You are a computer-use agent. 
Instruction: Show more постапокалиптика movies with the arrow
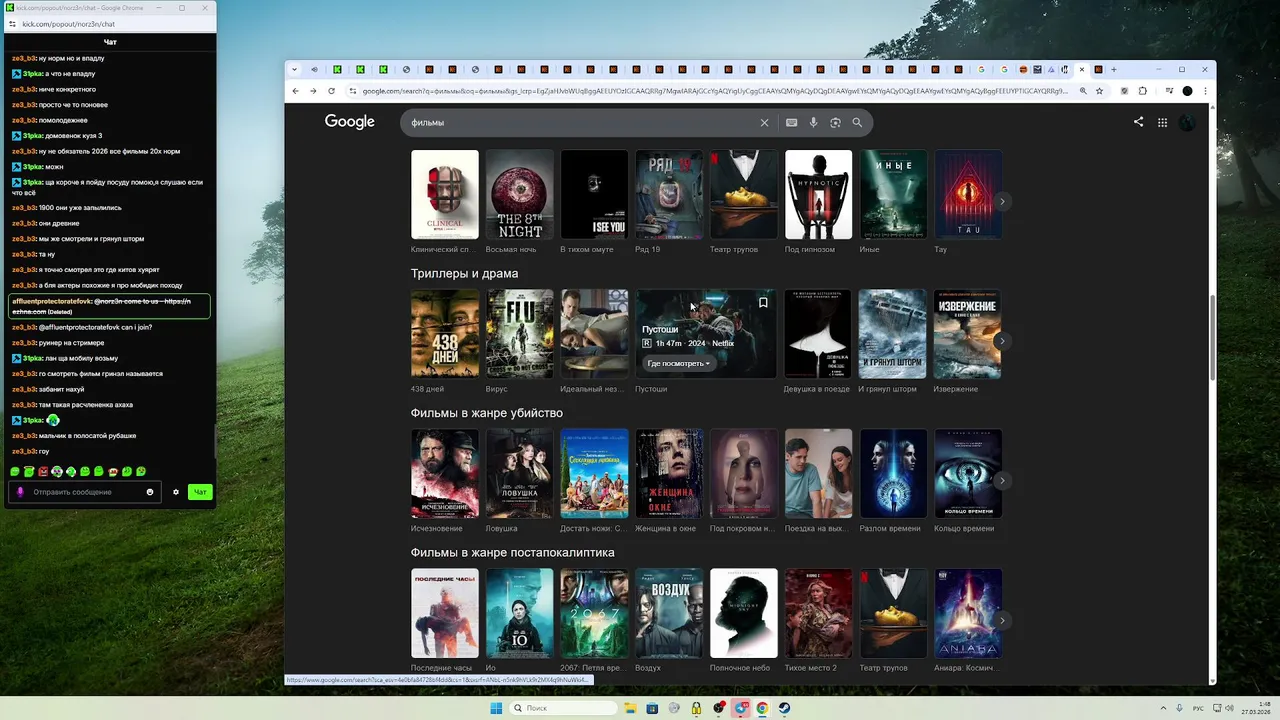pyautogui.click(x=1002, y=620)
